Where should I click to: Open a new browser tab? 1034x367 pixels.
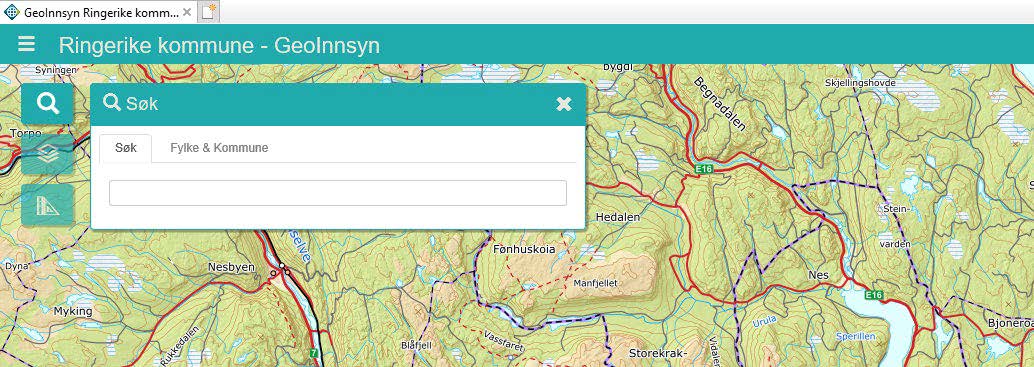(x=209, y=12)
